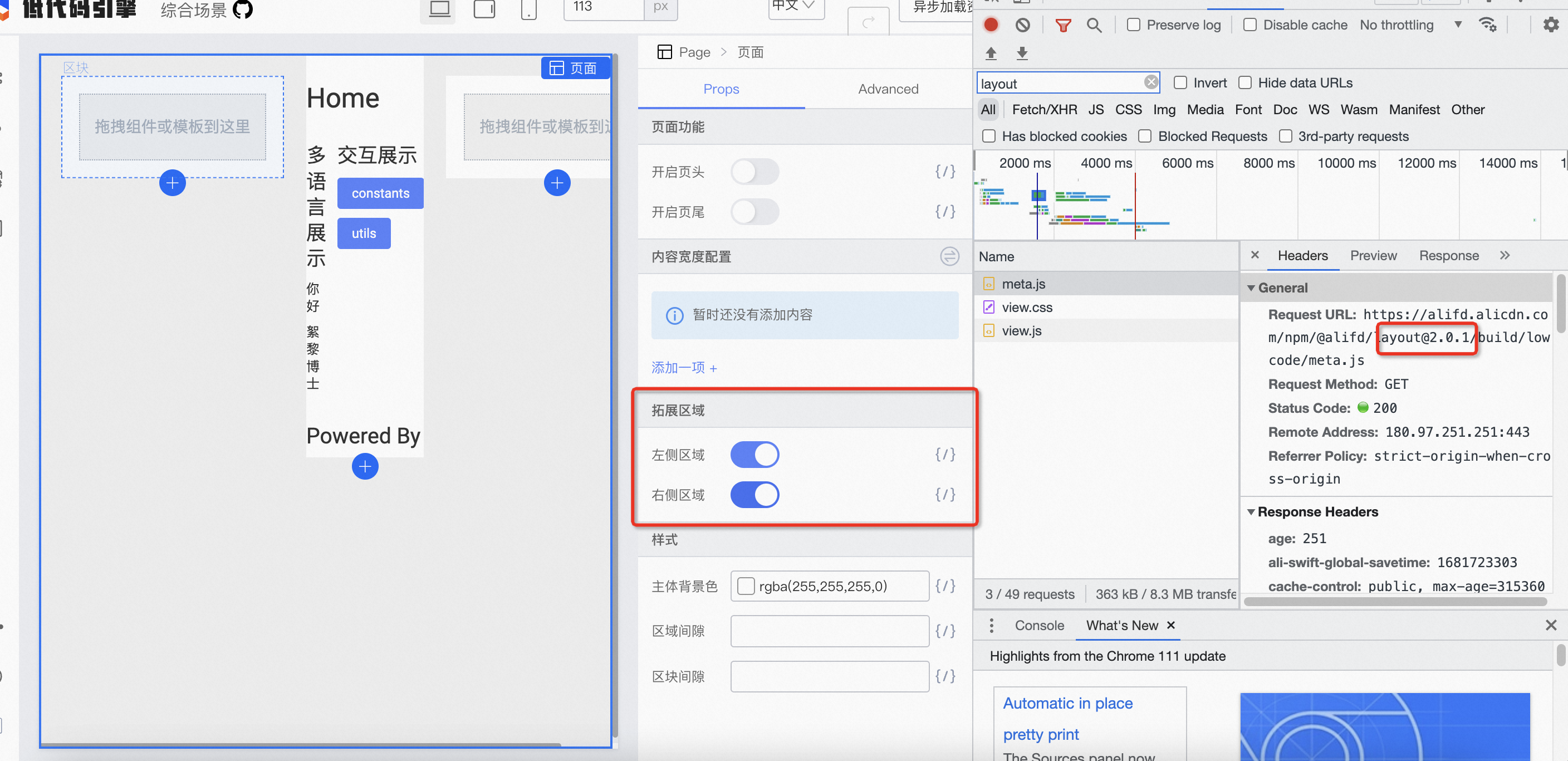Click the 添加一项 link

tap(684, 367)
